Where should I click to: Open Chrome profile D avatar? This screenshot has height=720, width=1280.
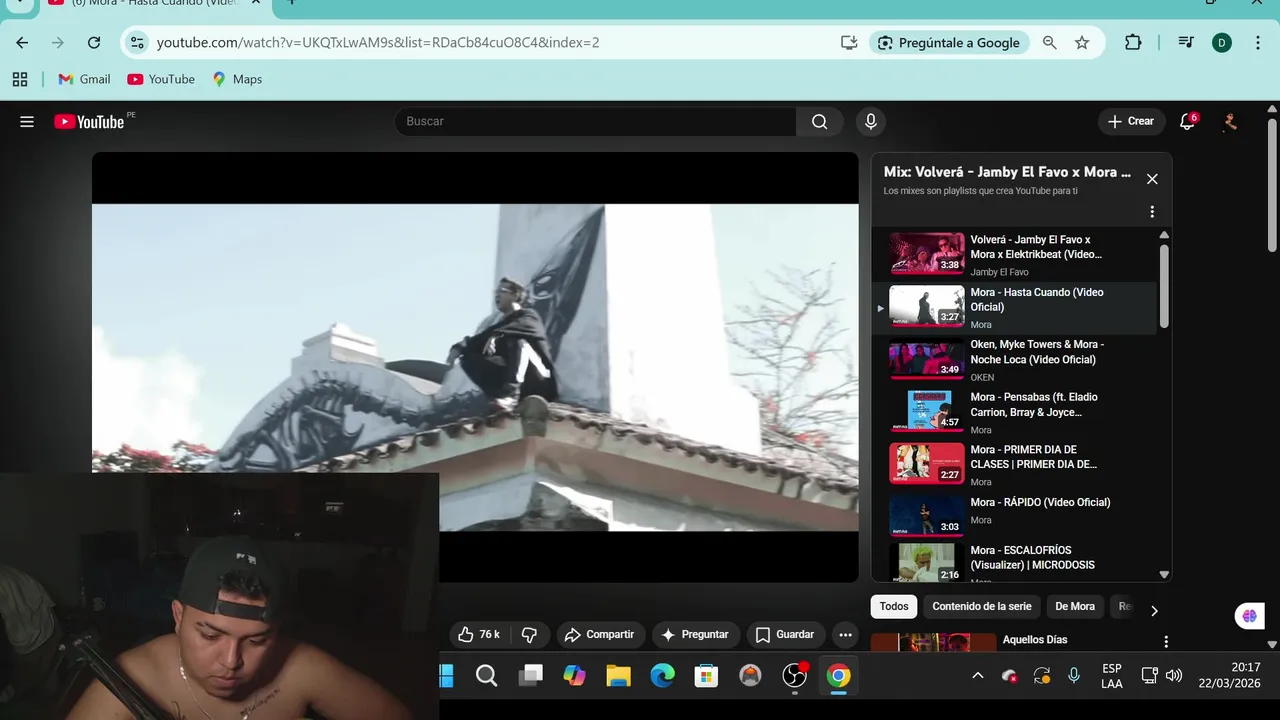(1222, 43)
